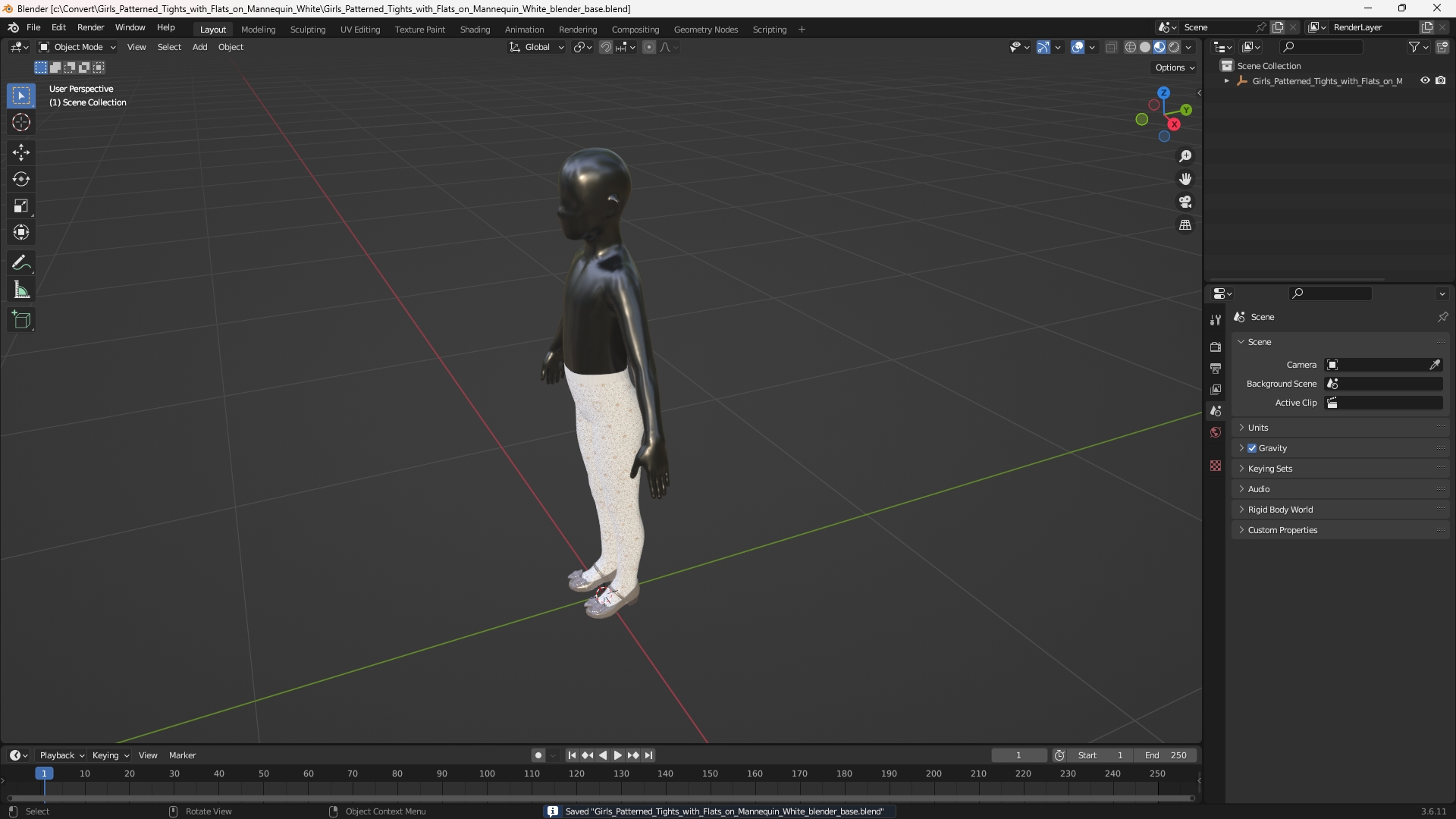Switch to UV Editing workspace tab
This screenshot has height=819, width=1456.
tap(360, 30)
